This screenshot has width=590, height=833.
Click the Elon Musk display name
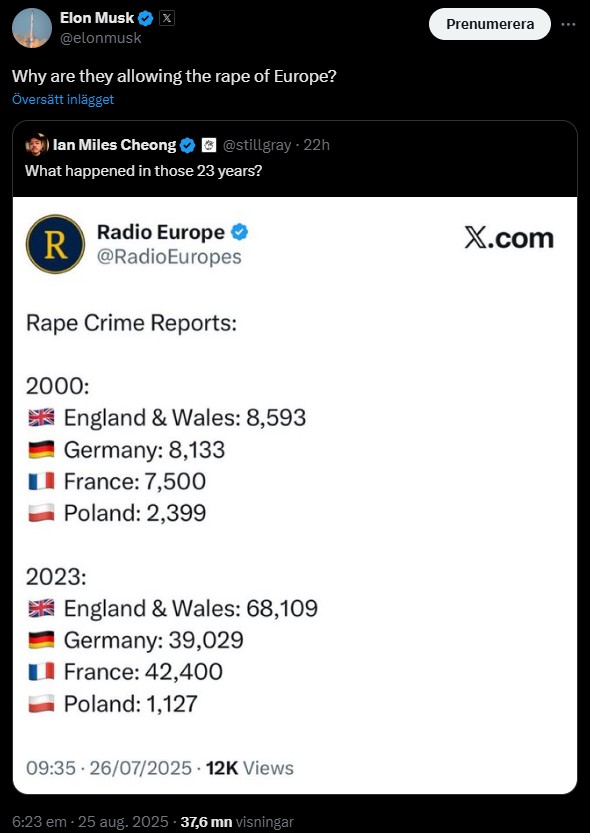tap(97, 18)
